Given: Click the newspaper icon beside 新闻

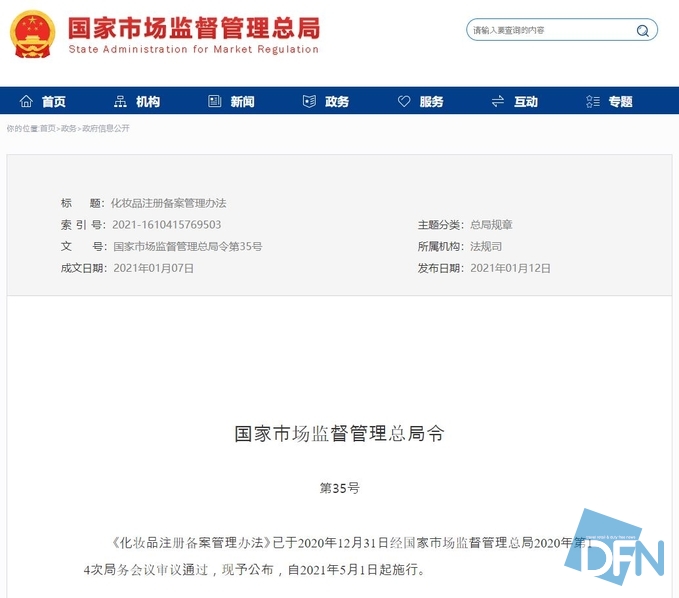Looking at the screenshot, I should [214, 101].
